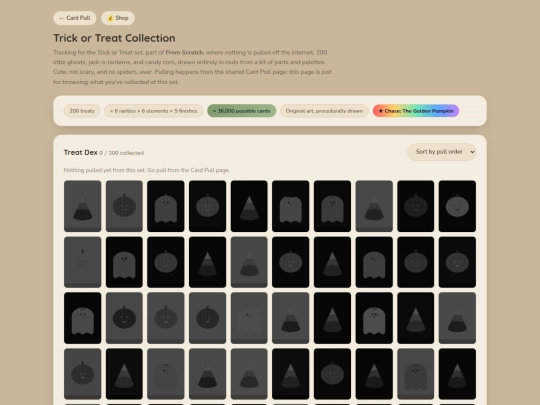Select fourth-row first card, grey pumpkin
The image size is (540, 405).
(83, 374)
